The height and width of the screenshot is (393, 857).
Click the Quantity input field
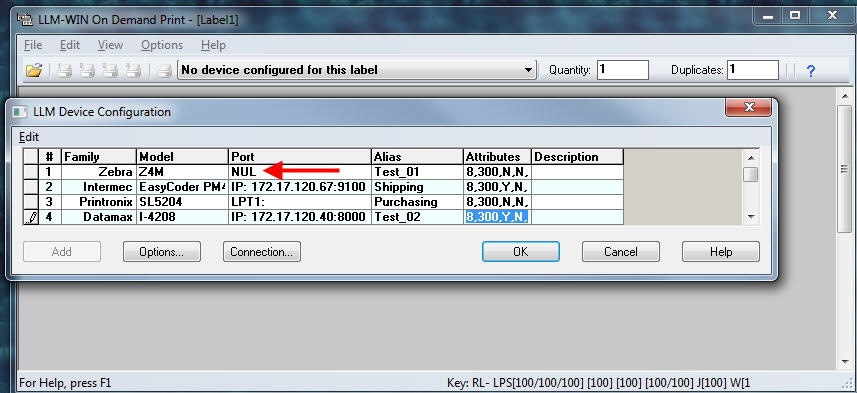[x=623, y=70]
